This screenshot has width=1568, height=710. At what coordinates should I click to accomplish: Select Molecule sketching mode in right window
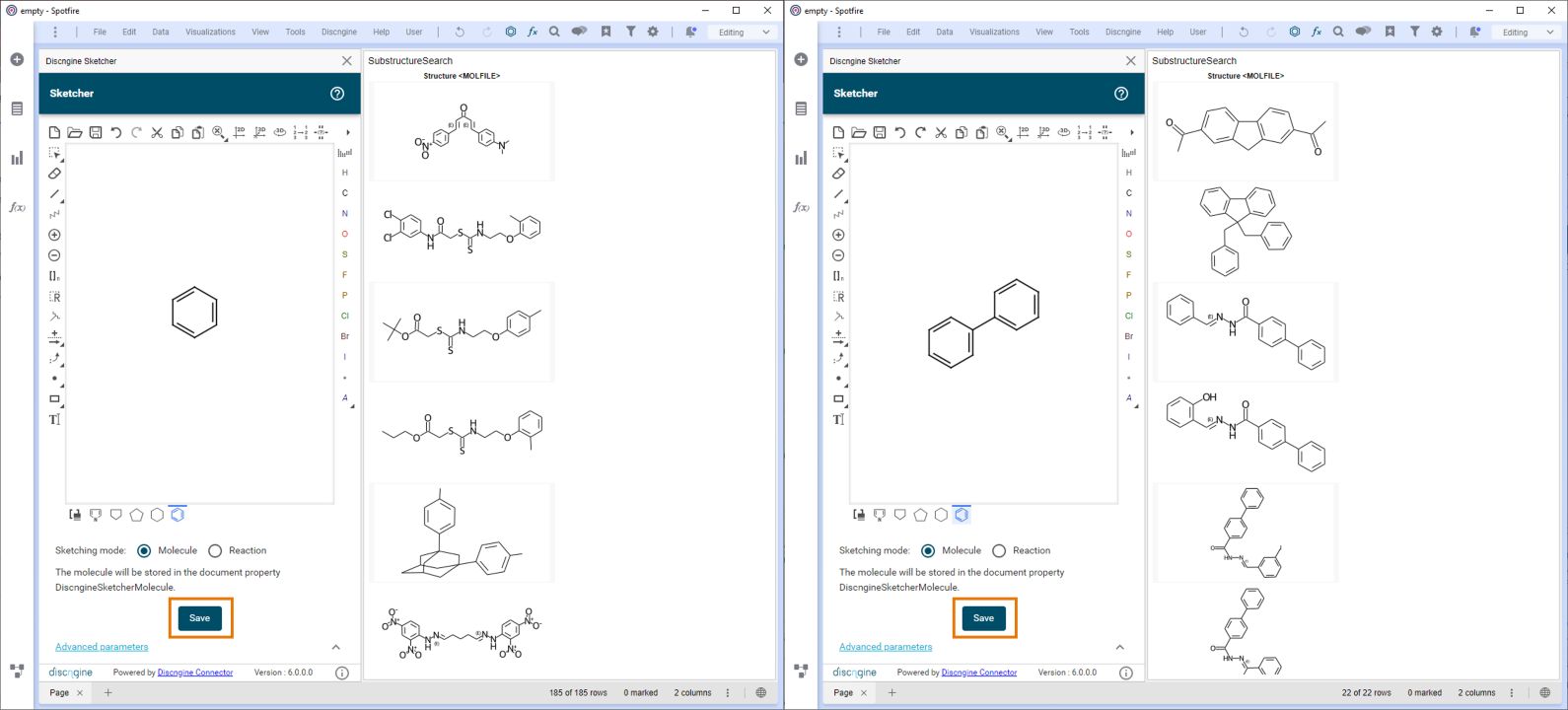coord(929,550)
